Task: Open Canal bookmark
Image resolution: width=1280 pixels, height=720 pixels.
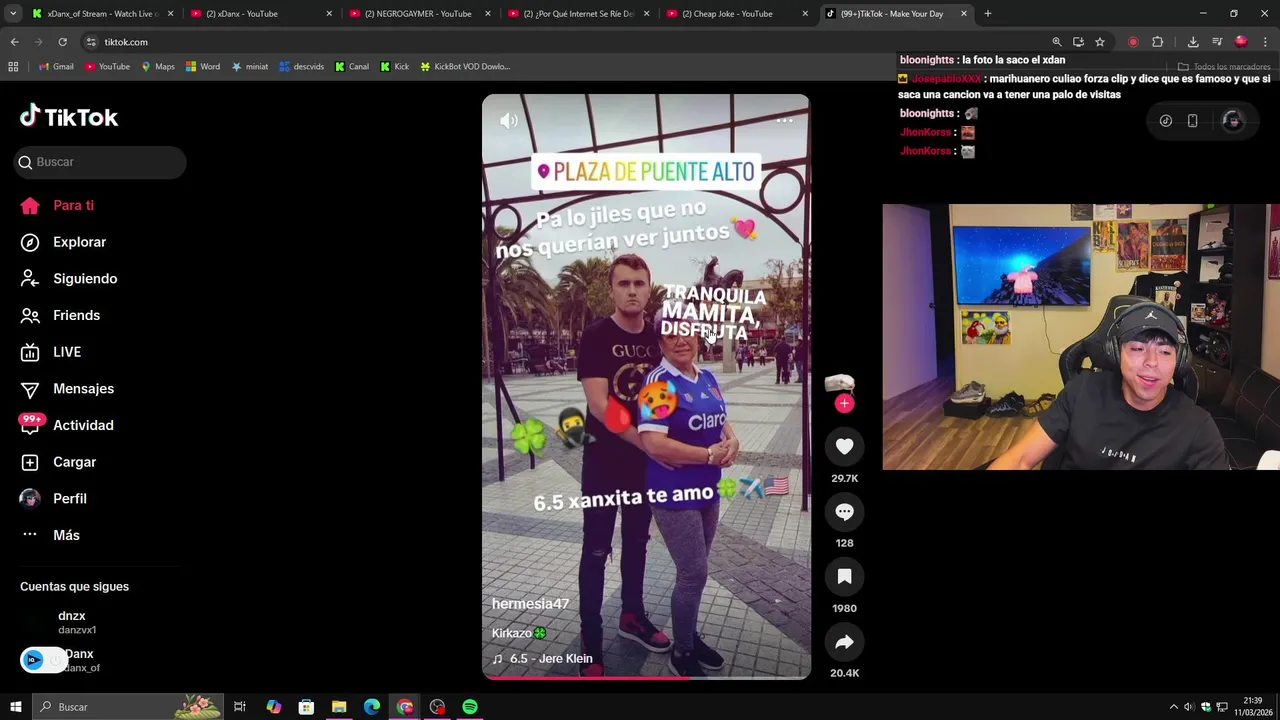Action: pyautogui.click(x=352, y=67)
